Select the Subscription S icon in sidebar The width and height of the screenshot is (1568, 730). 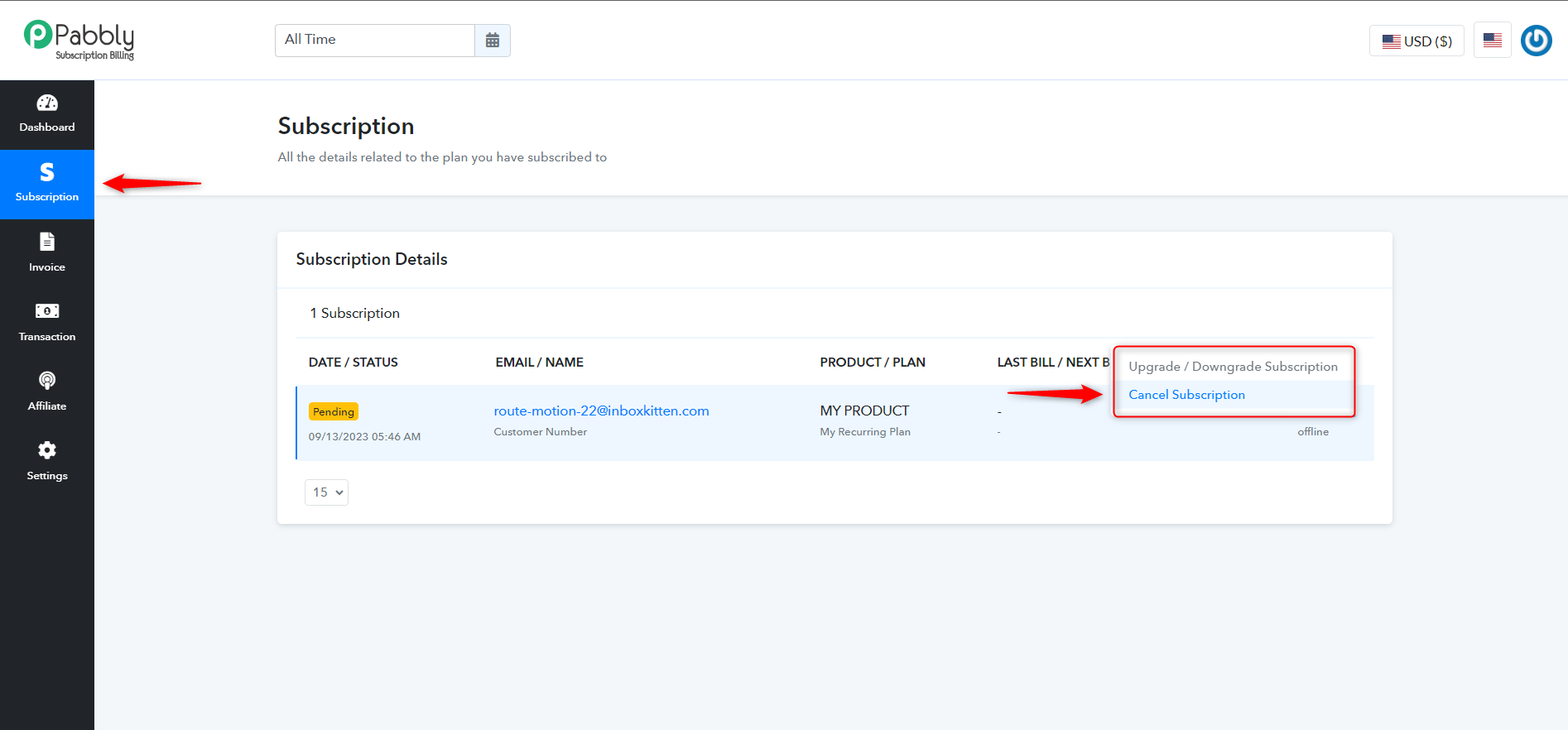(x=47, y=172)
